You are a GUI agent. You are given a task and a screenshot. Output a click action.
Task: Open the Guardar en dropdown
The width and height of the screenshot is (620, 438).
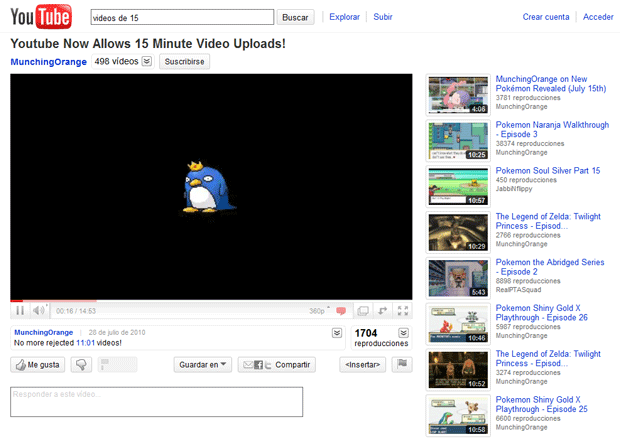[x=202, y=364]
